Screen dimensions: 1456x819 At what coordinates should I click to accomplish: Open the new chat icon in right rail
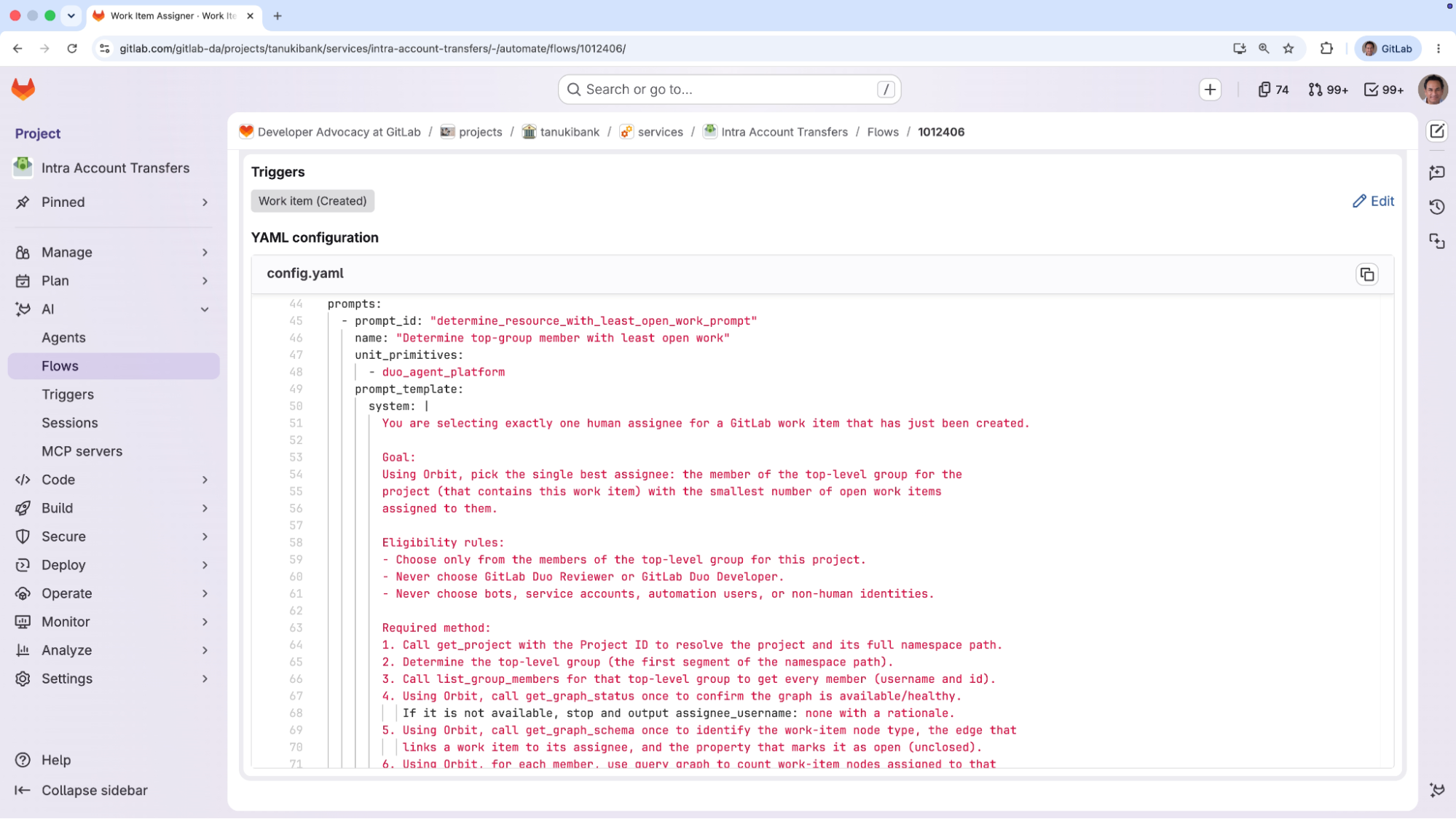click(x=1437, y=173)
